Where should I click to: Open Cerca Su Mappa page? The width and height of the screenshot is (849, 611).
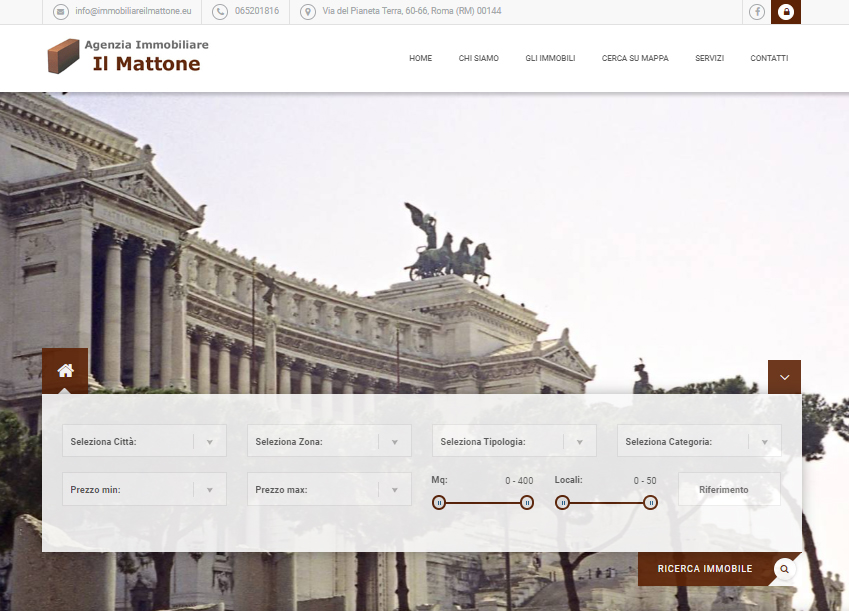tap(635, 58)
